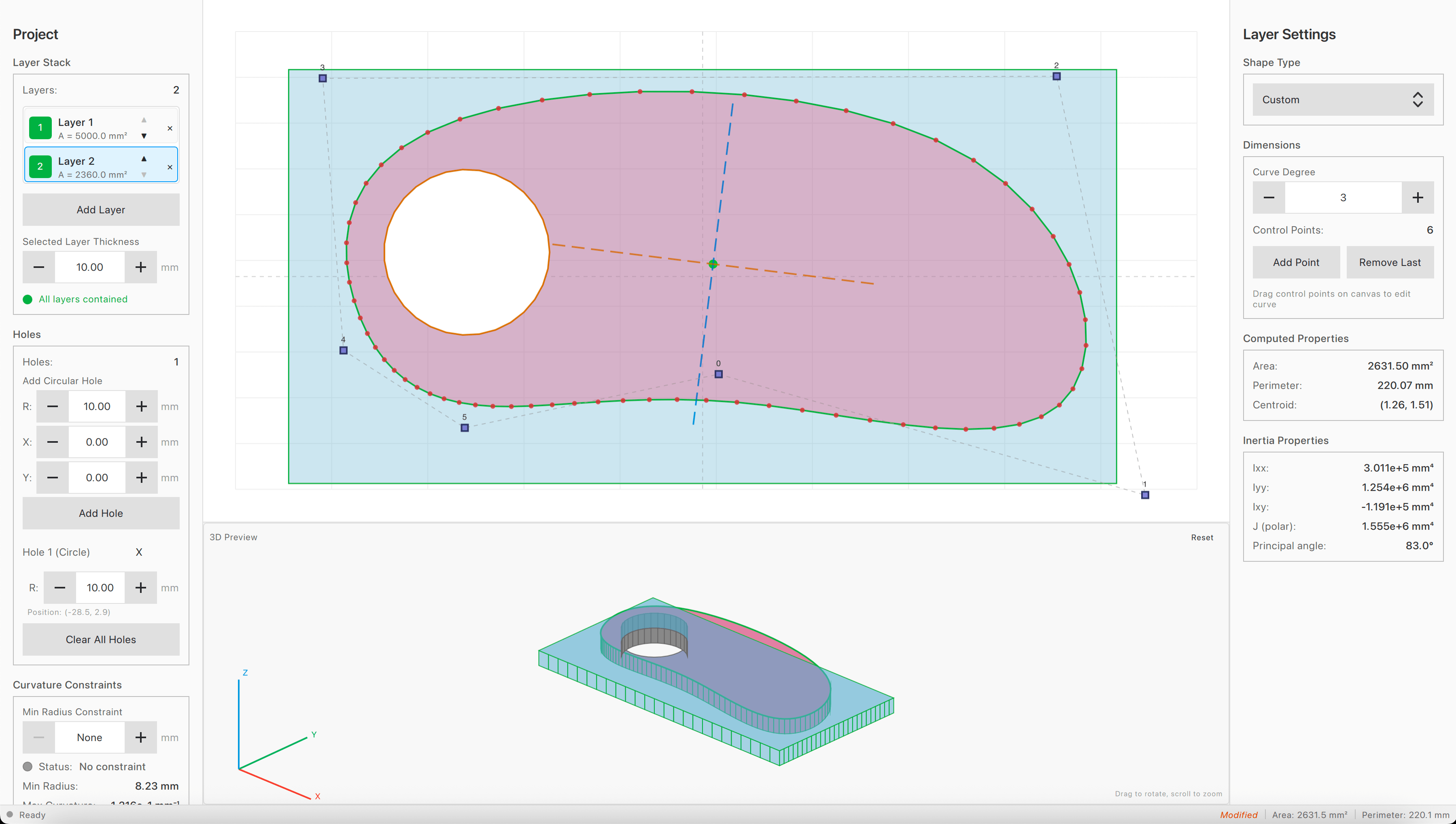The height and width of the screenshot is (824, 1456).
Task: Increase the hole Y position value
Action: click(x=142, y=478)
